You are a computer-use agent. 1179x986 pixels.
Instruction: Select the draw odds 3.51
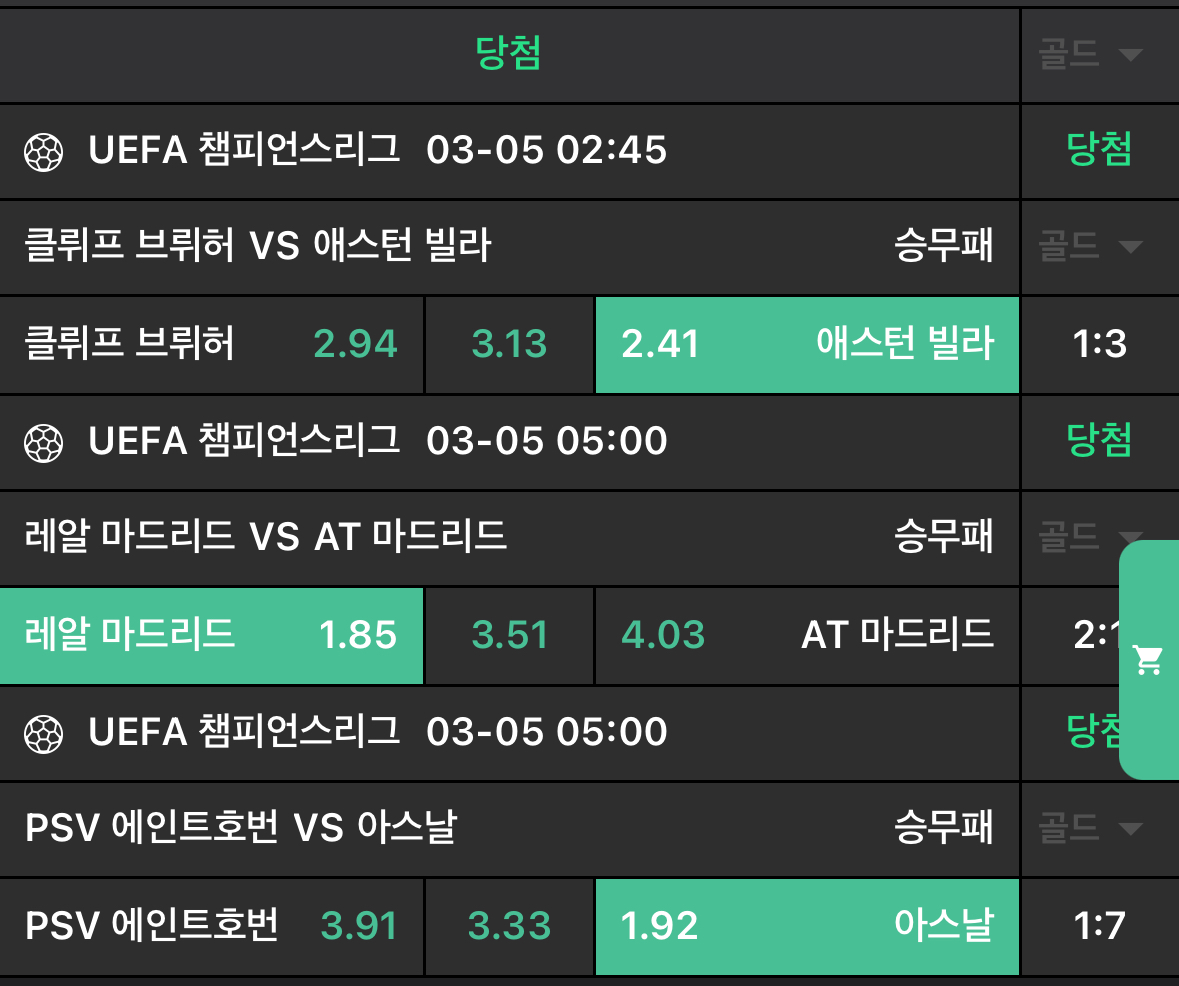pos(509,636)
